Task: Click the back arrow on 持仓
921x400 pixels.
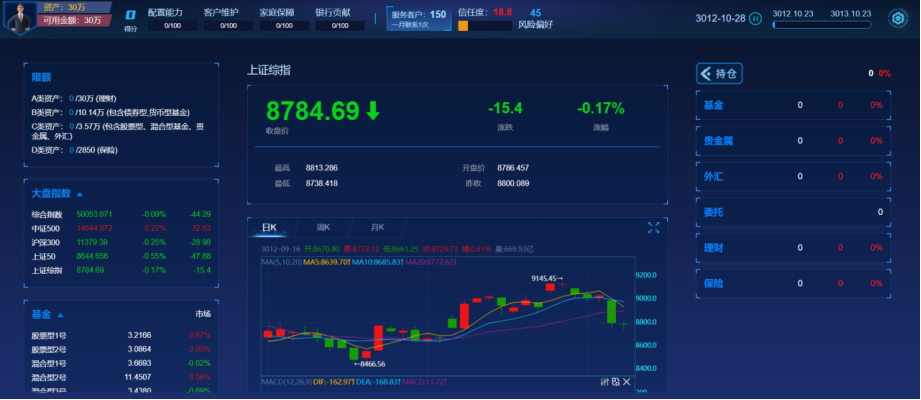Action: coord(706,73)
